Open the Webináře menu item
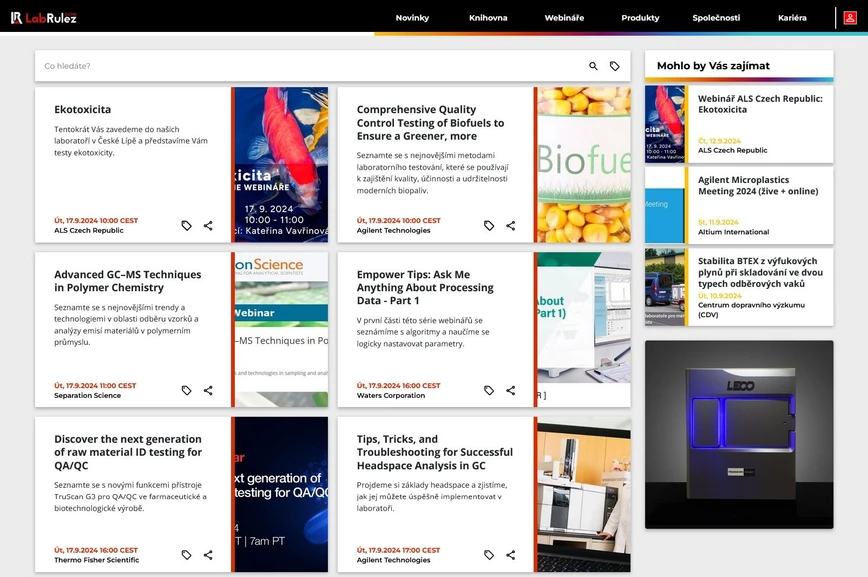The height and width of the screenshot is (577, 868). coord(564,18)
